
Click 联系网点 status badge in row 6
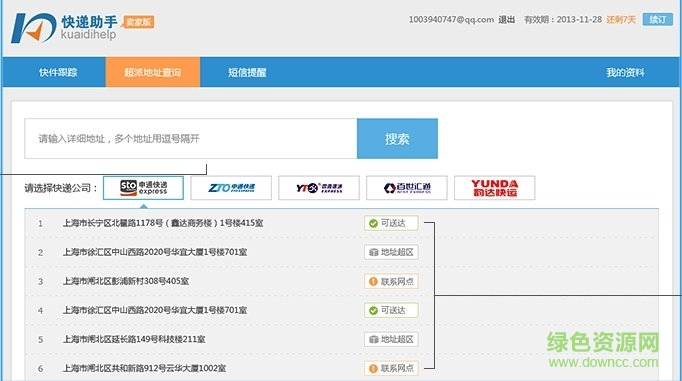tap(391, 368)
